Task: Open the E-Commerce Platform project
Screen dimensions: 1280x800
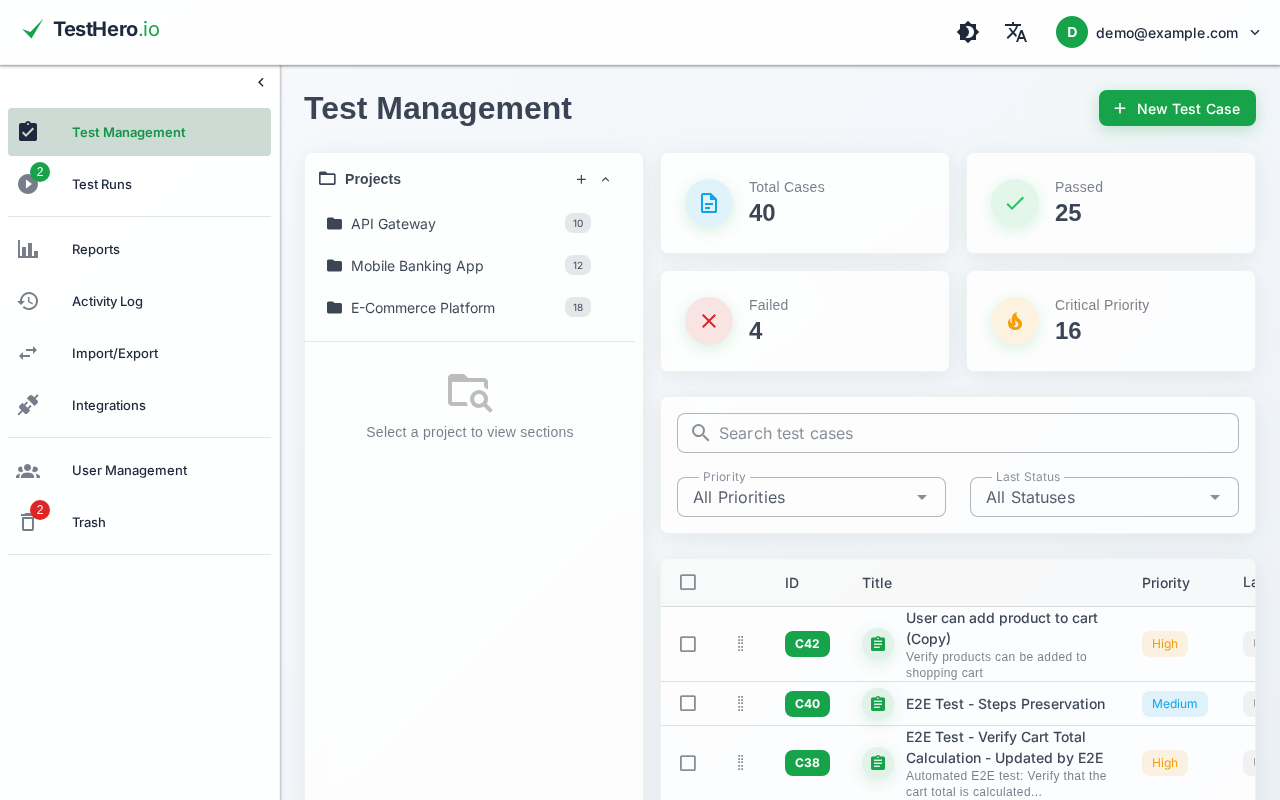Action: click(x=459, y=307)
